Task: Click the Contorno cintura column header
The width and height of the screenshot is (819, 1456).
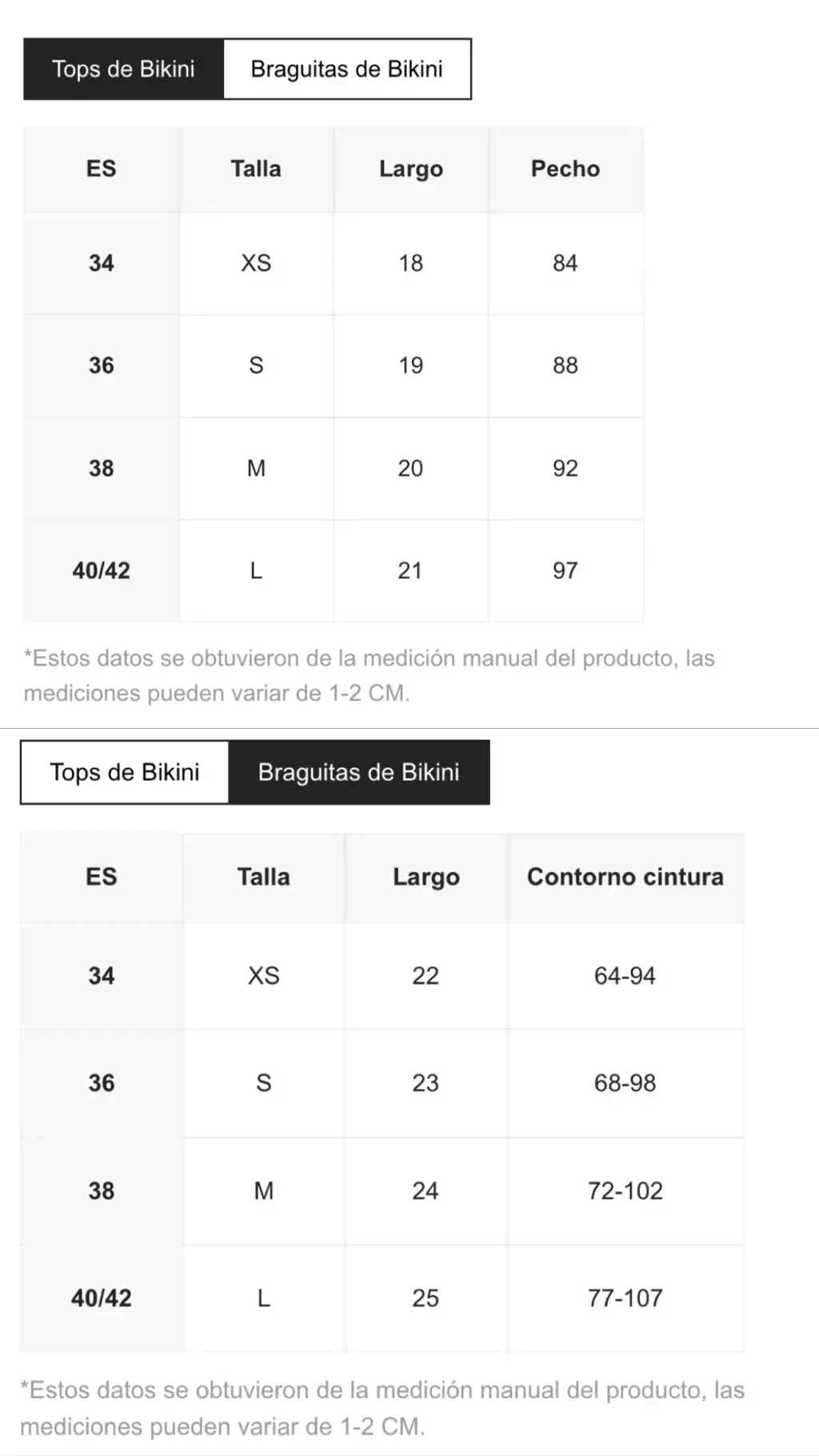Action: pyautogui.click(x=625, y=877)
